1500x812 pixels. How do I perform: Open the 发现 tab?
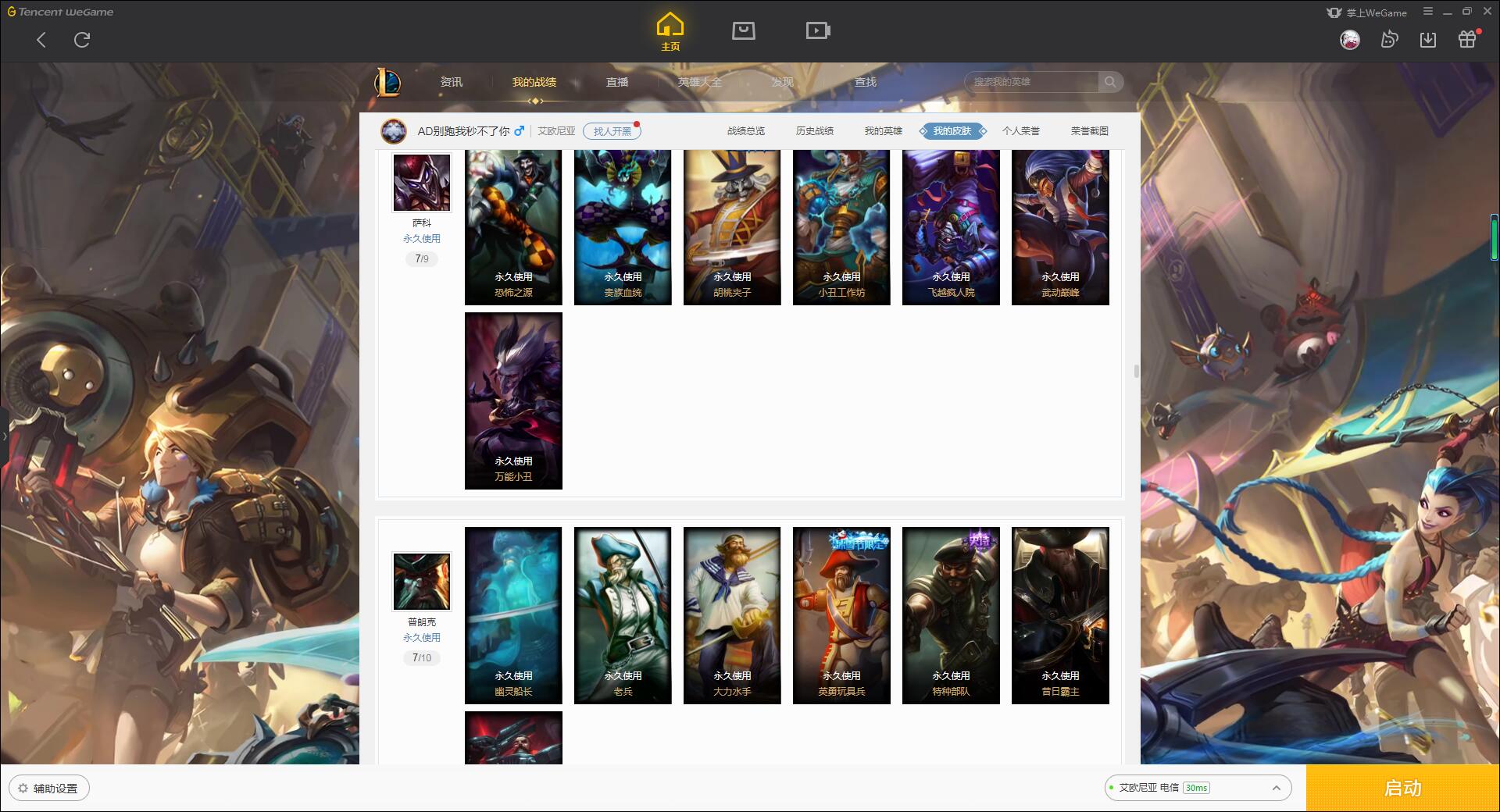(783, 82)
